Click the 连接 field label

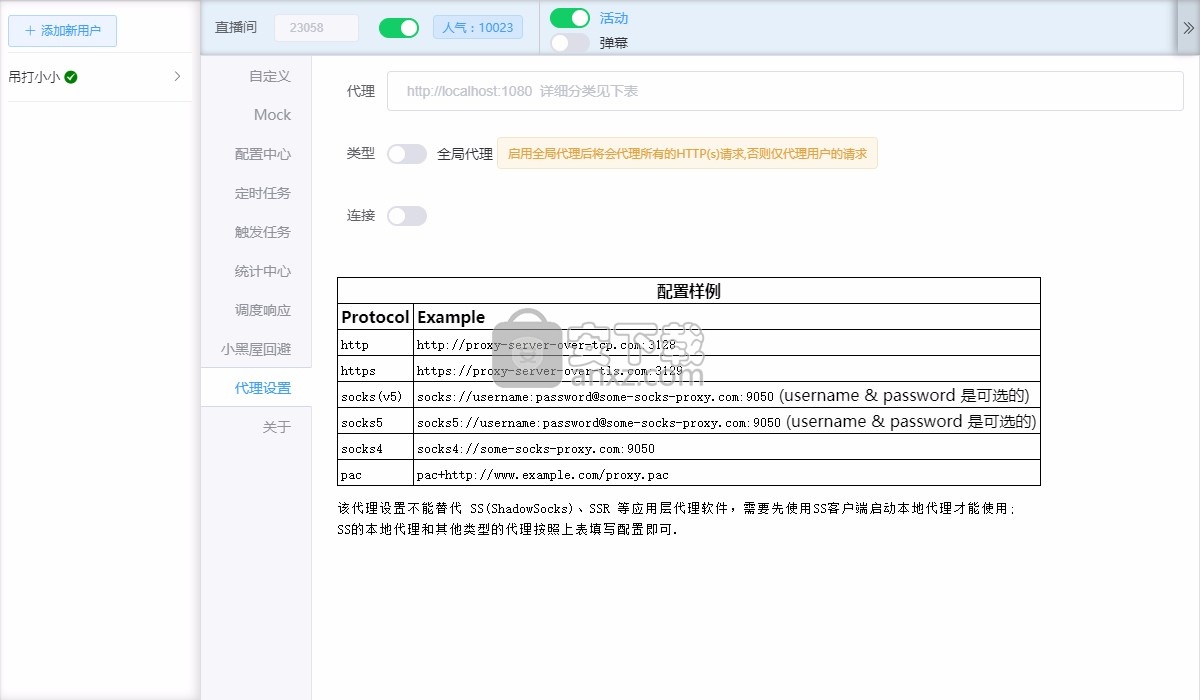(361, 215)
